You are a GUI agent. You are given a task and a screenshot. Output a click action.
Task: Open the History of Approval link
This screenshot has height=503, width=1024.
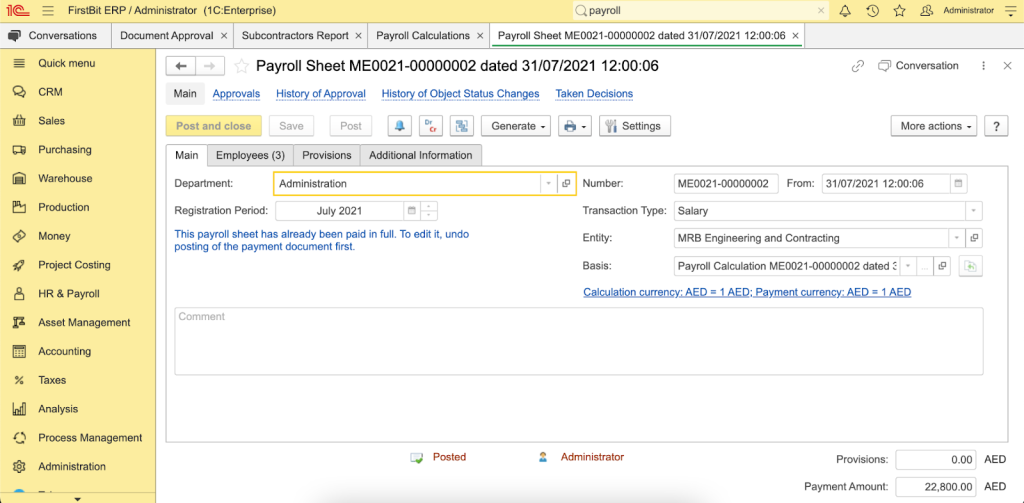321,94
